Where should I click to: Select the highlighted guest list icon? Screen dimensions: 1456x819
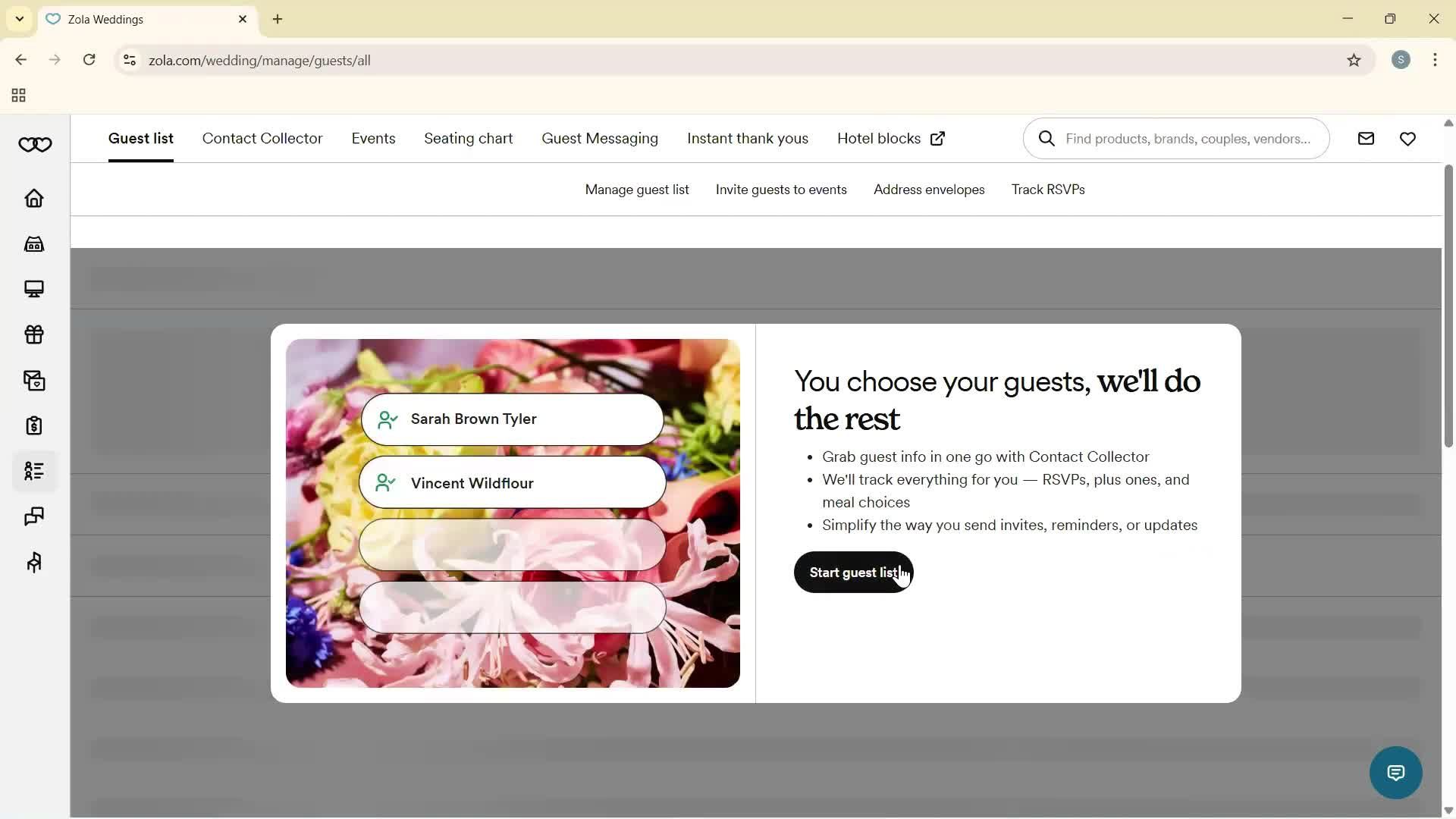[x=34, y=471]
